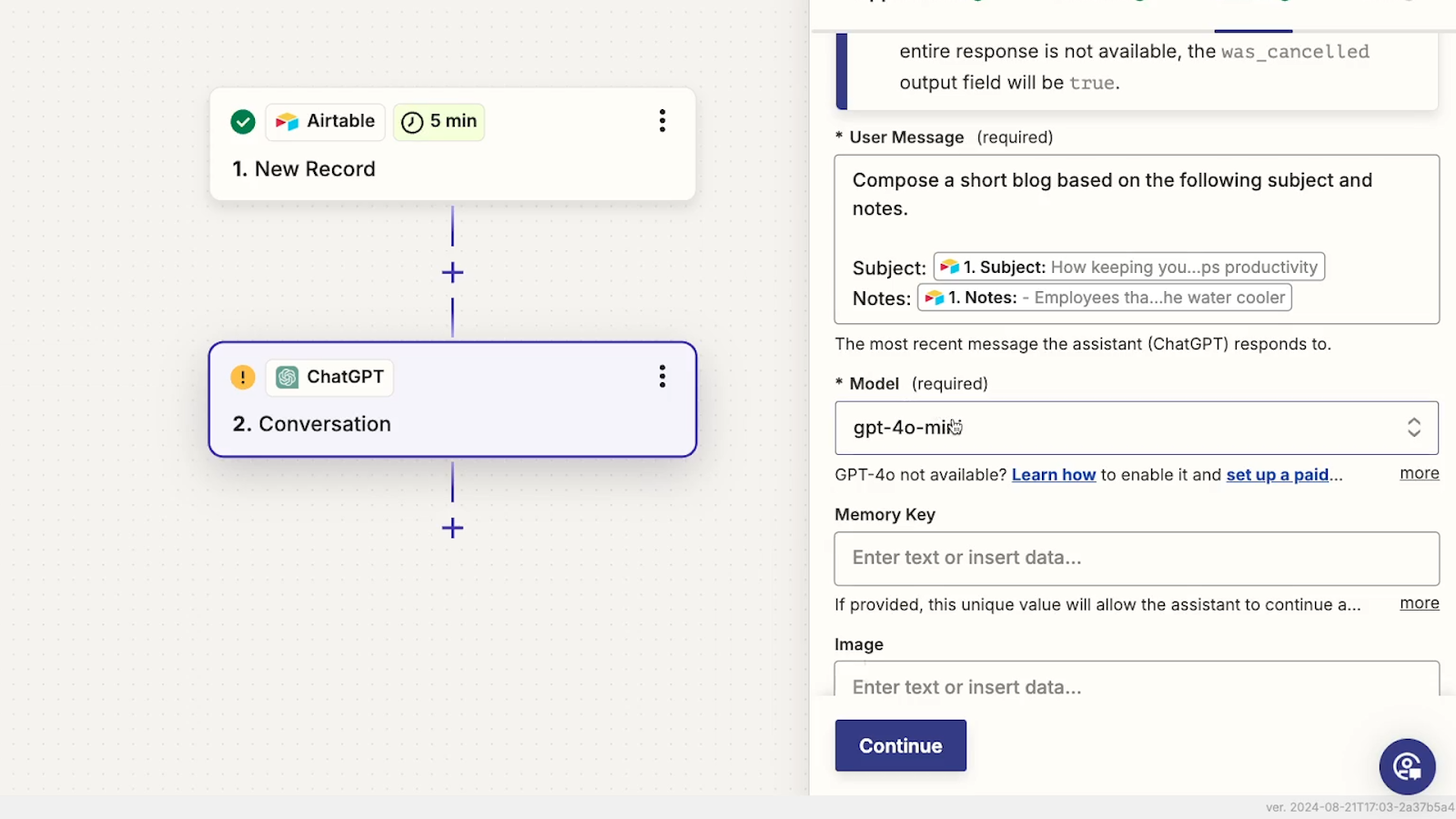The height and width of the screenshot is (819, 1456).
Task: Click the 'The most recent message the assistant' help text
Action: [x=1083, y=344]
